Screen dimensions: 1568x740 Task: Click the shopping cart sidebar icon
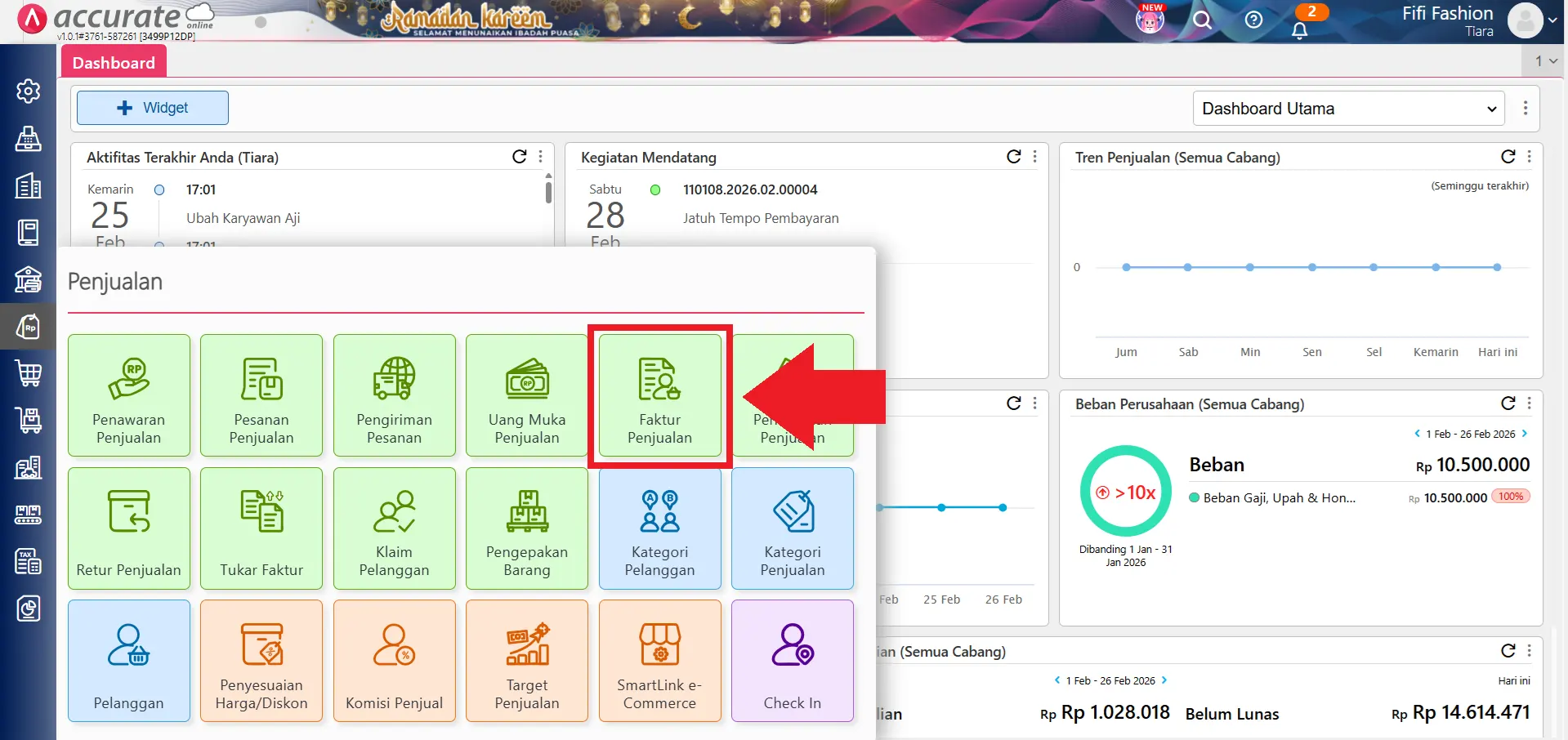point(29,373)
